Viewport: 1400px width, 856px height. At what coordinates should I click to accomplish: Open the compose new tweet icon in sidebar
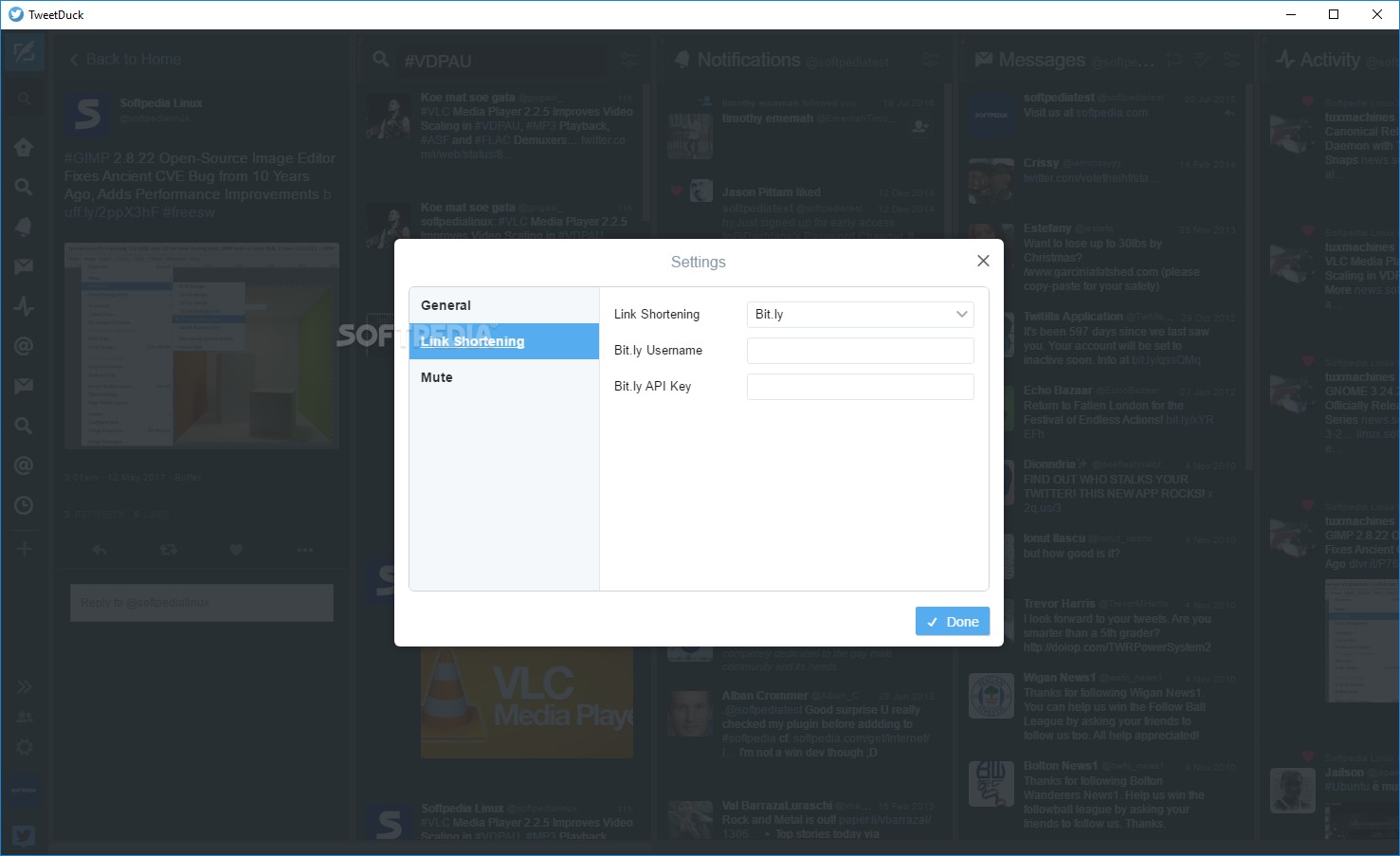pos(24,51)
